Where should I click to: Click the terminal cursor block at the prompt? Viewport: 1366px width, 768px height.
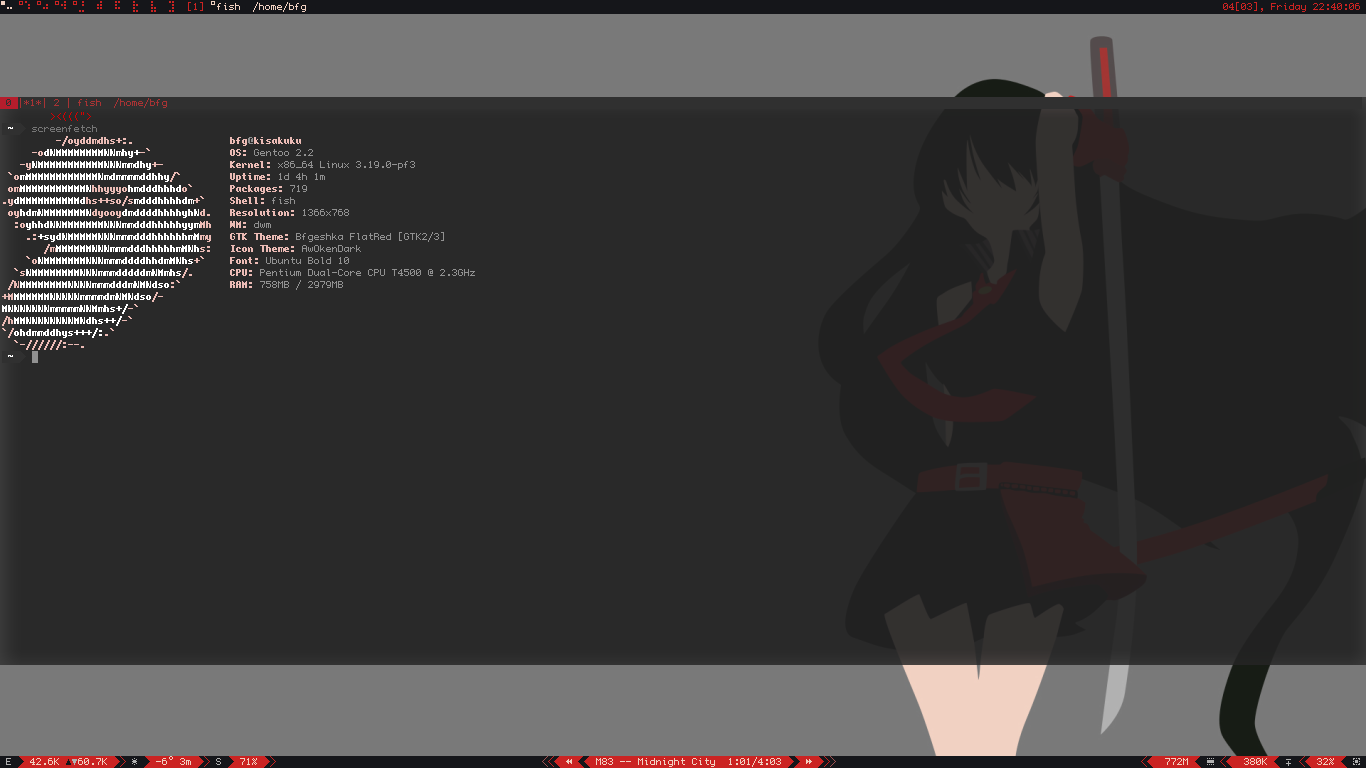35,357
